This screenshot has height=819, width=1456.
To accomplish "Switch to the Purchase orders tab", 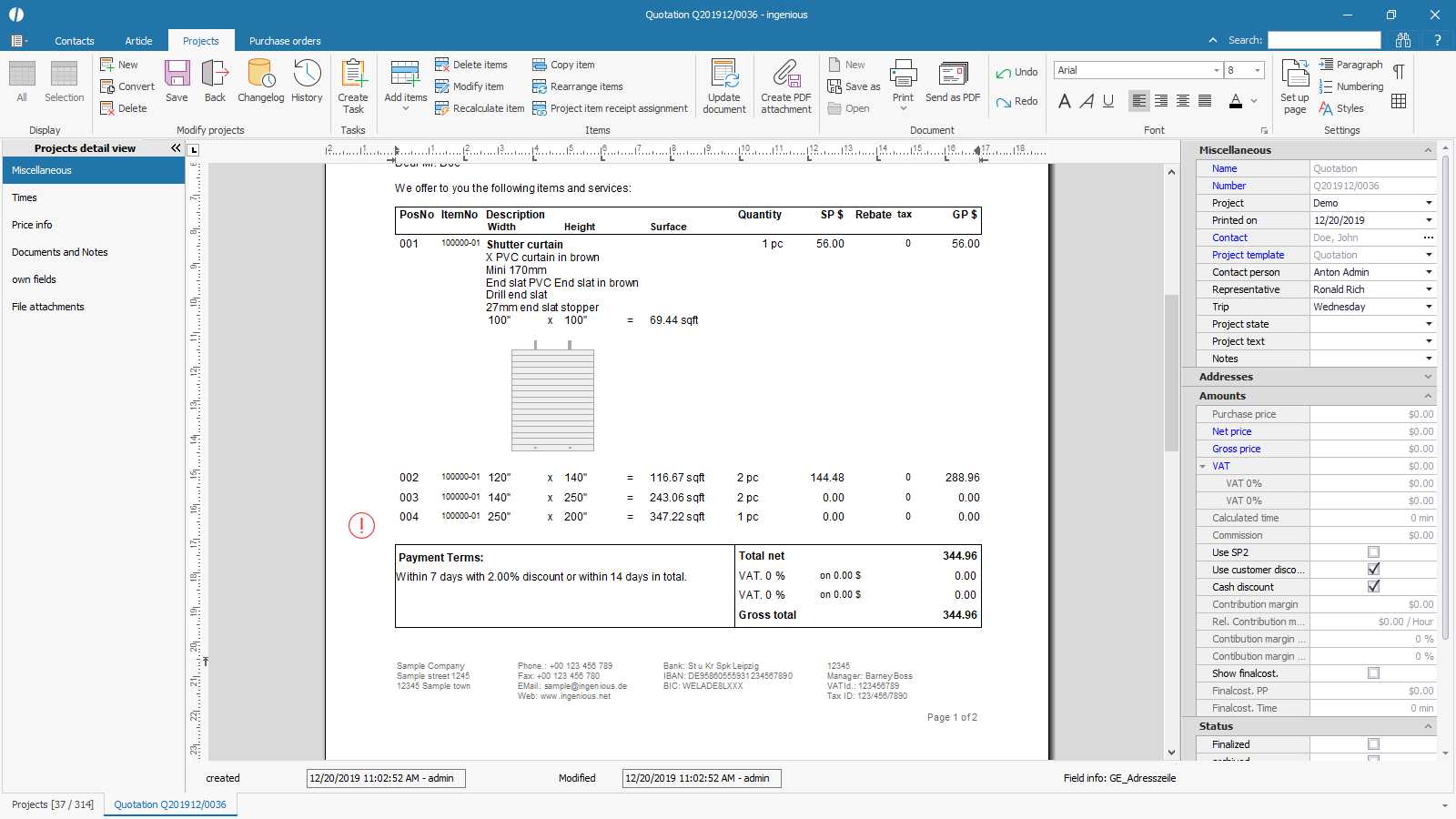I will pyautogui.click(x=285, y=41).
